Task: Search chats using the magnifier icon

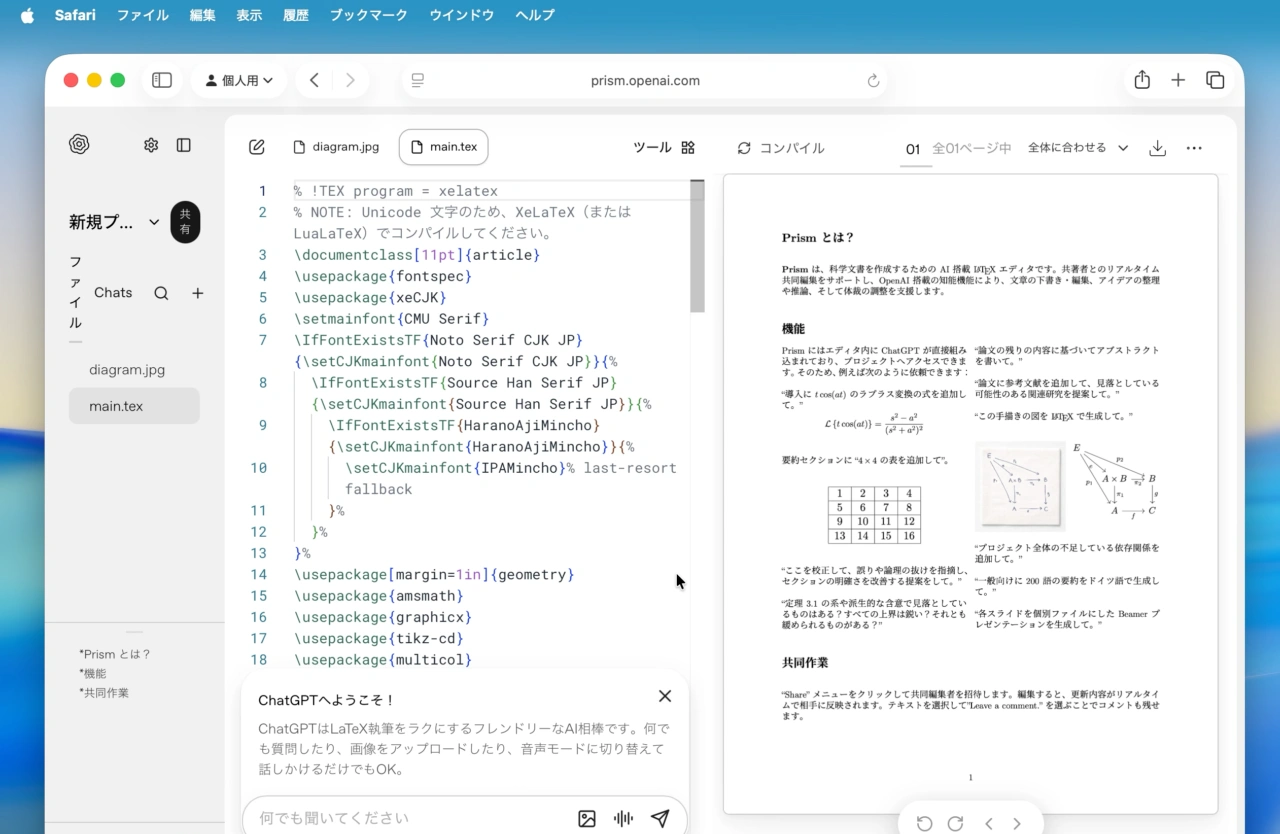Action: pos(160,293)
